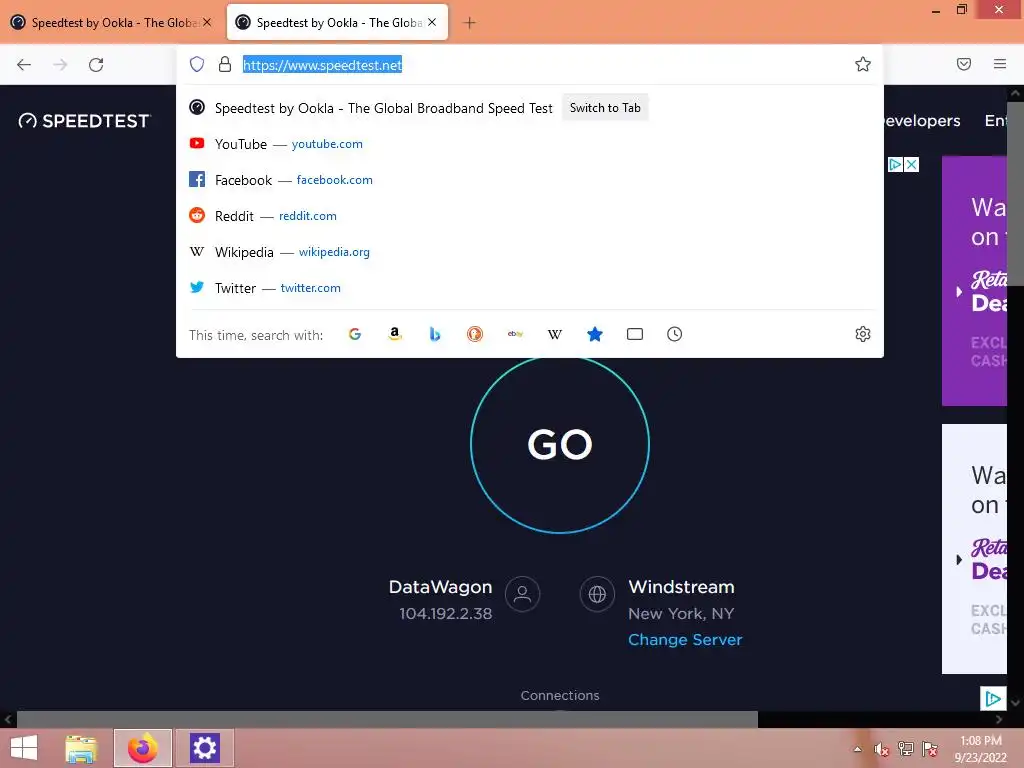Open File Explorer from taskbar

click(x=81, y=748)
